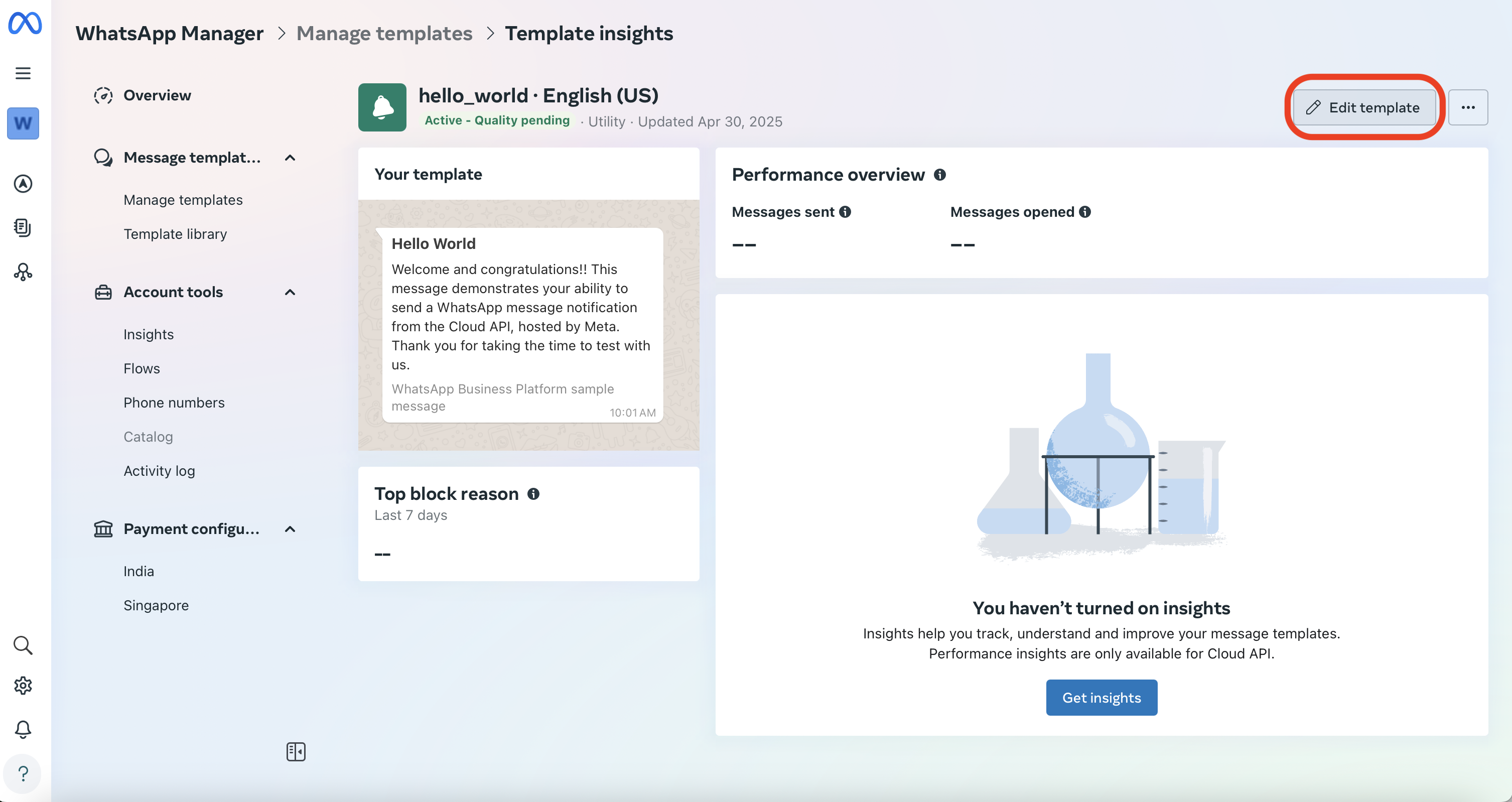The width and height of the screenshot is (1512, 802).
Task: Open the three-dots more options menu
Action: pos(1468,107)
